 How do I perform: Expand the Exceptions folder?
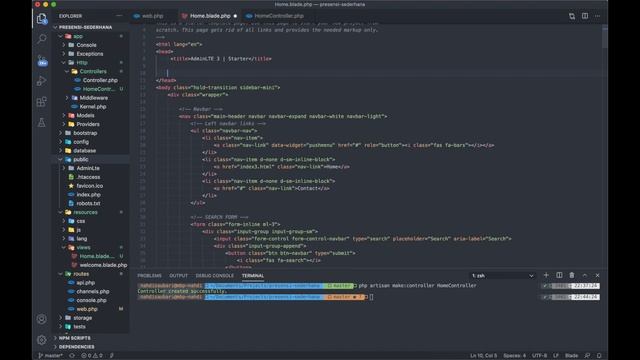click(89, 54)
